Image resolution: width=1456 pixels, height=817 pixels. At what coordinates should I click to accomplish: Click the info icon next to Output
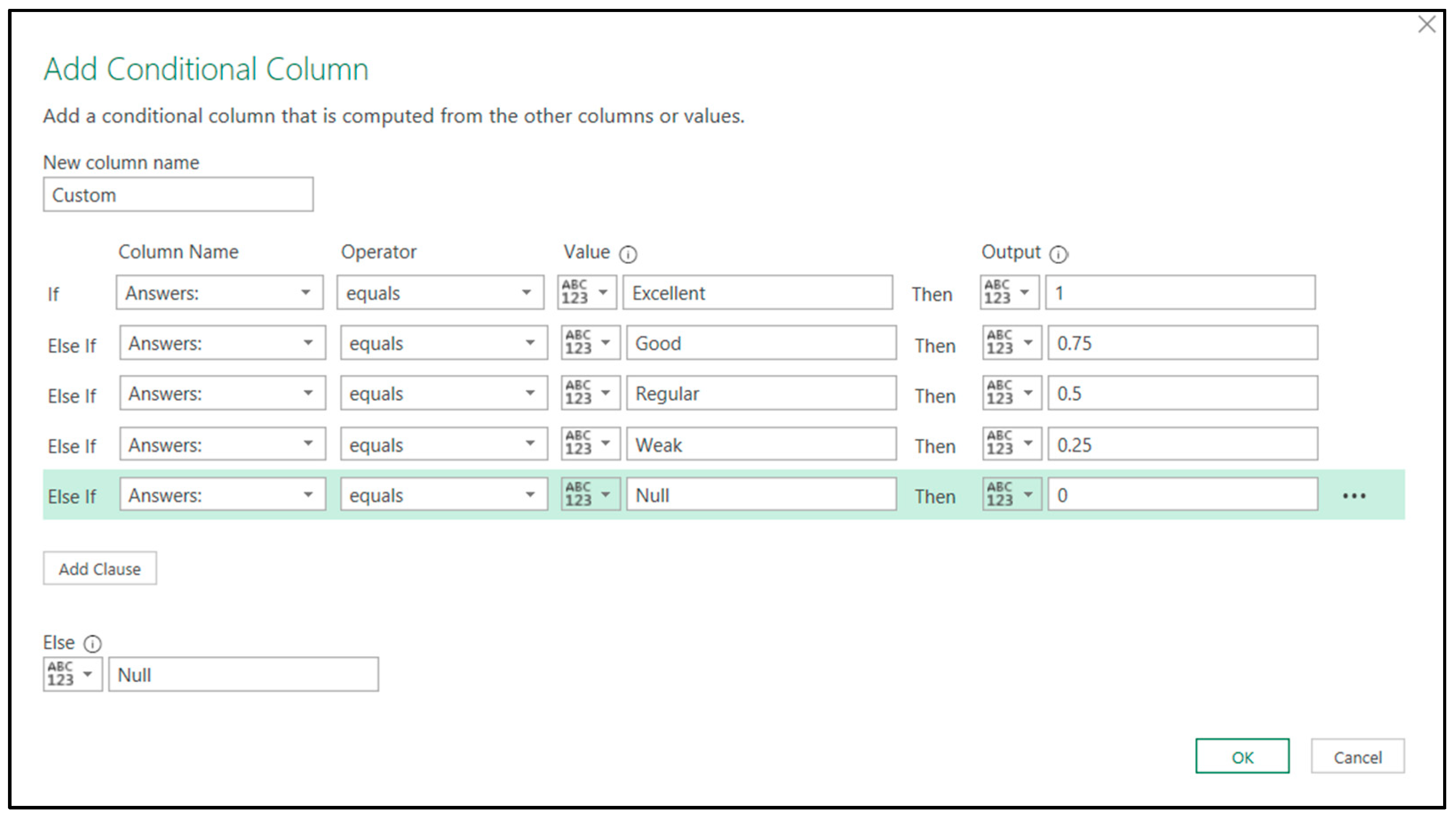1058,255
